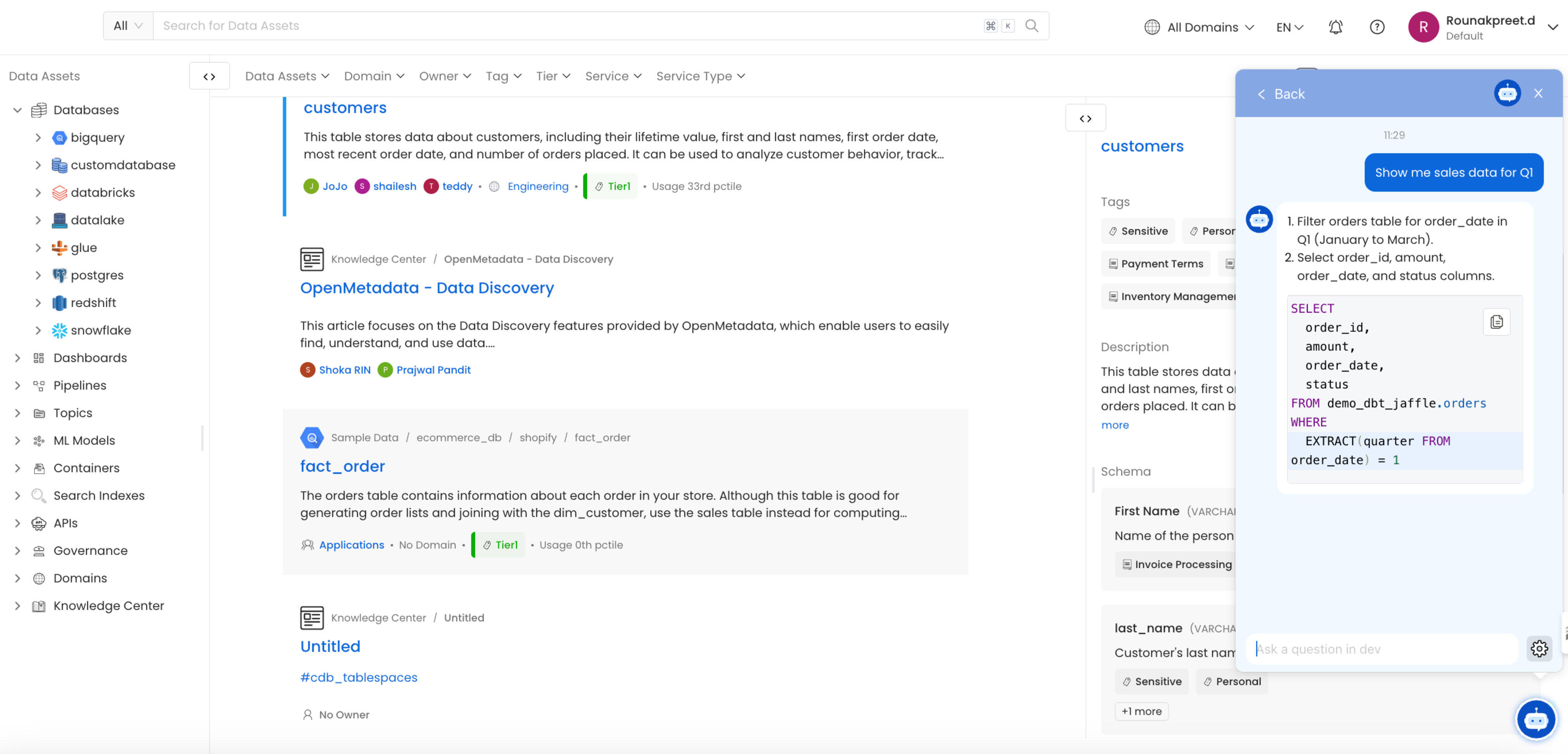Open the Owner filter menu
Screen dimensions: 1568x754
click(x=445, y=76)
